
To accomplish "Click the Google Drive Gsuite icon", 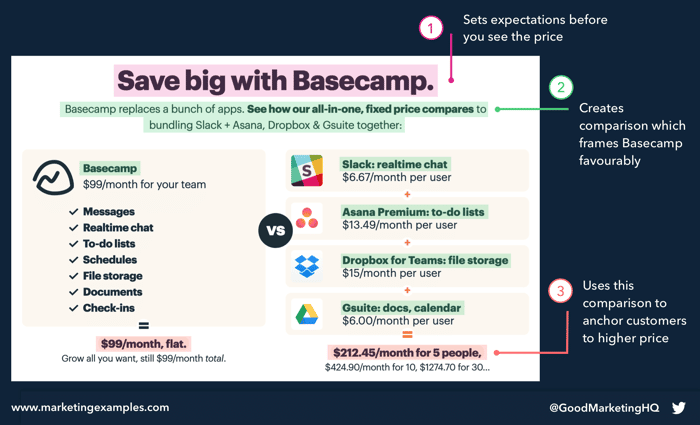I will (307, 314).
